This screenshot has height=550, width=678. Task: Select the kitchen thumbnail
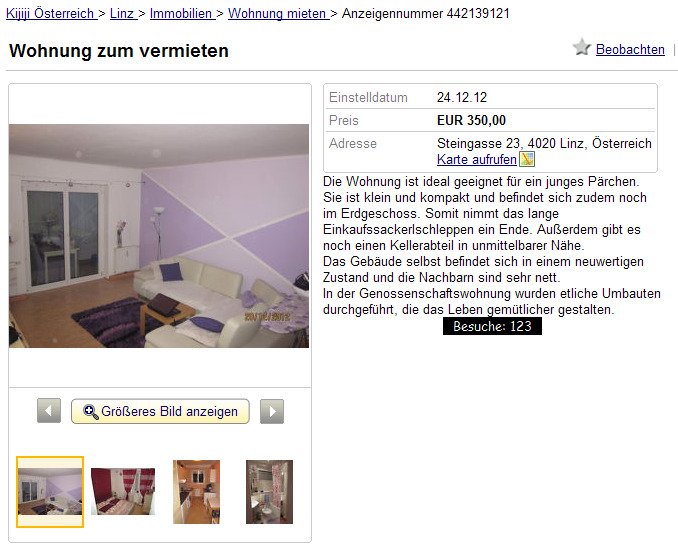click(196, 492)
